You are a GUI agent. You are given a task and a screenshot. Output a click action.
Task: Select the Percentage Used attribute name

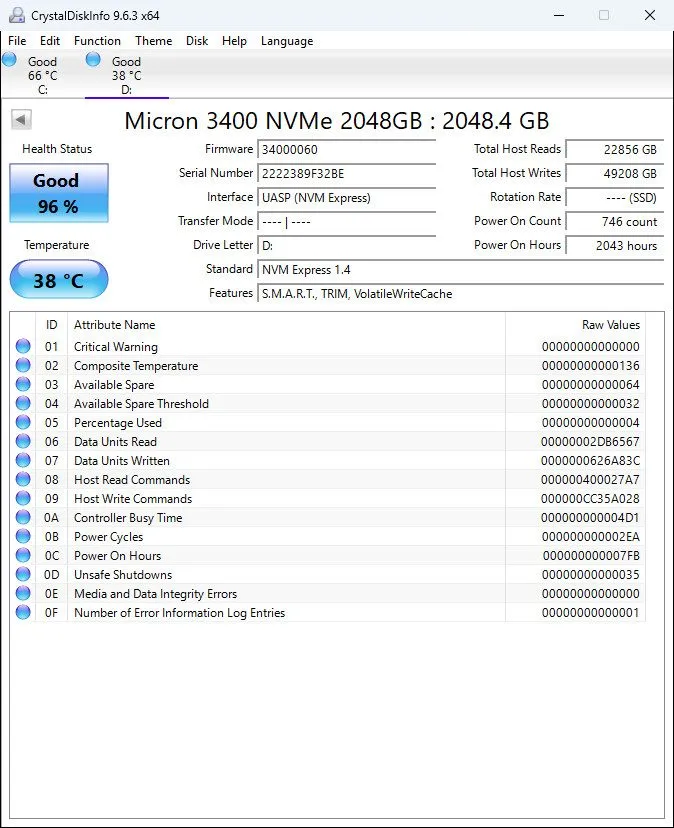[x=118, y=422]
